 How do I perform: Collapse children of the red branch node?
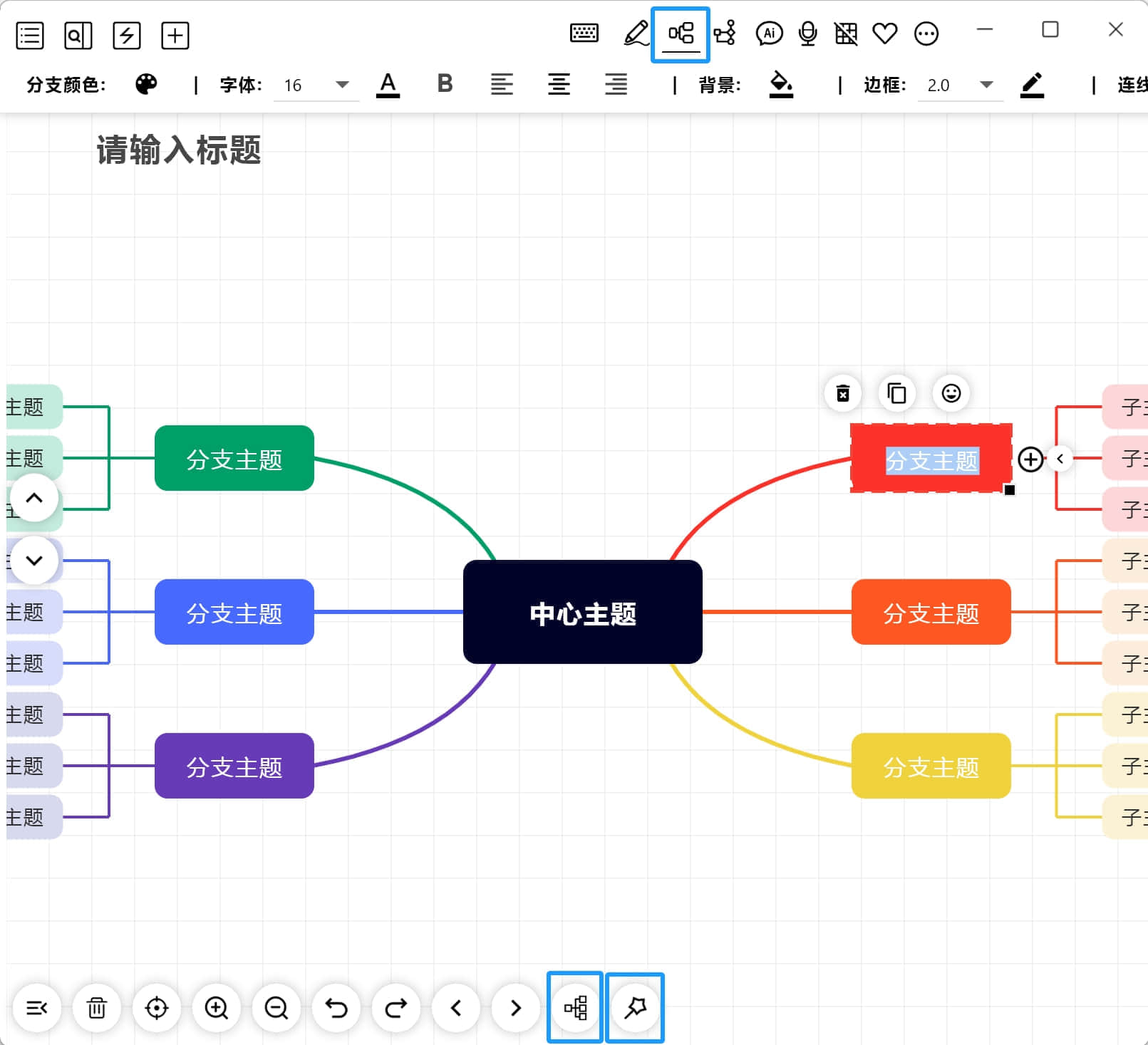[1060, 459]
